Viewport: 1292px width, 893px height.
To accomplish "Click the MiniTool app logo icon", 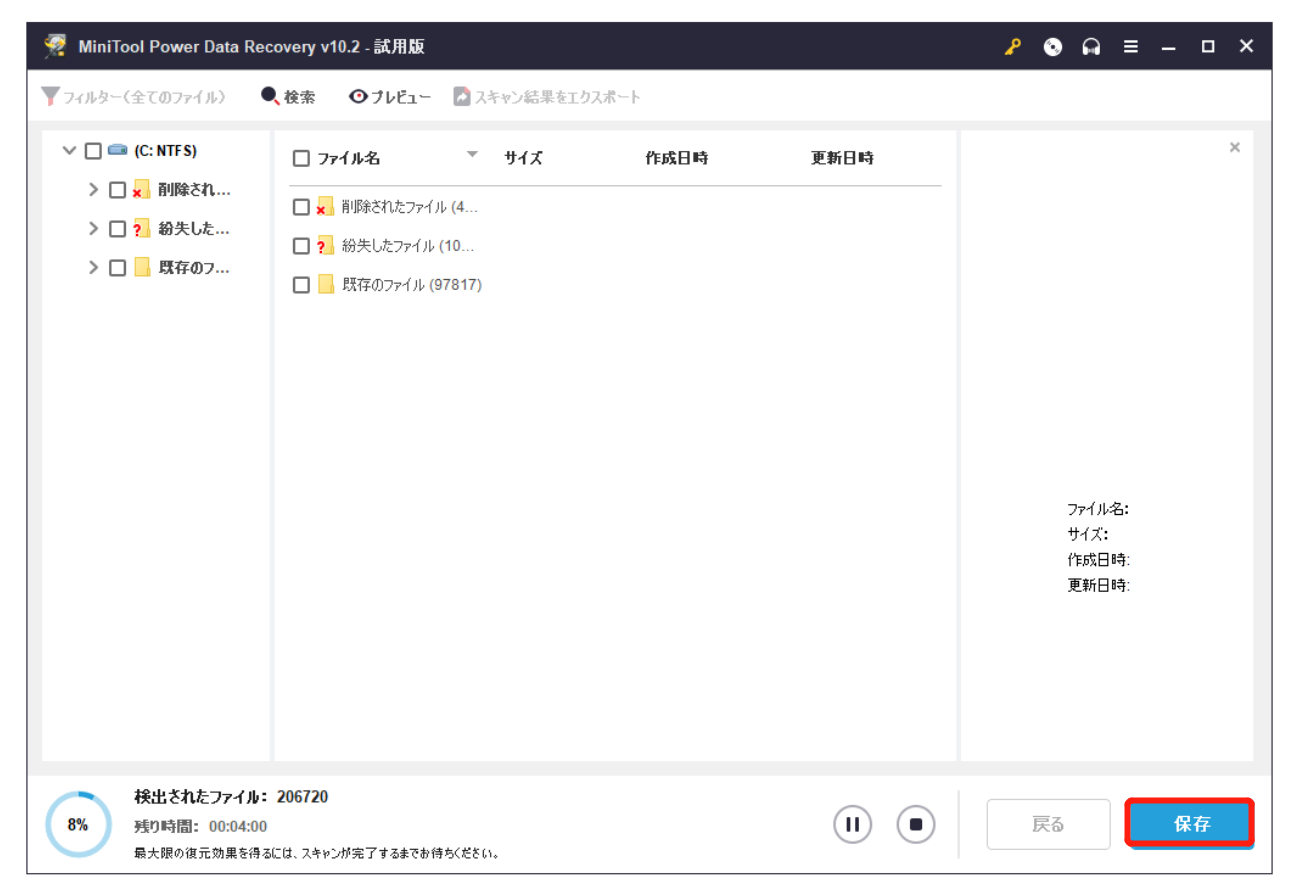I will 56,47.
